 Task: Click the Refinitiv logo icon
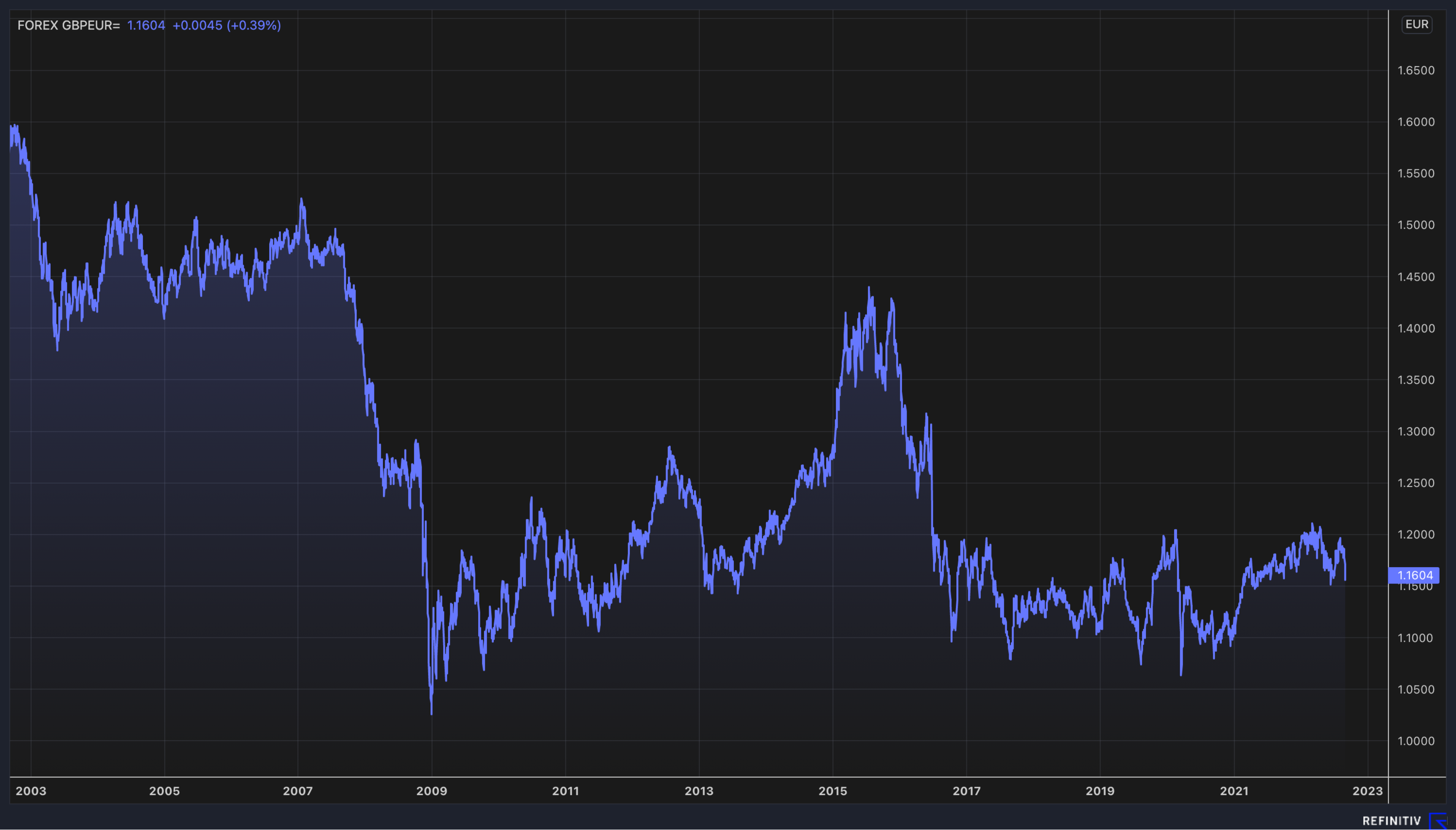[x=1438, y=821]
